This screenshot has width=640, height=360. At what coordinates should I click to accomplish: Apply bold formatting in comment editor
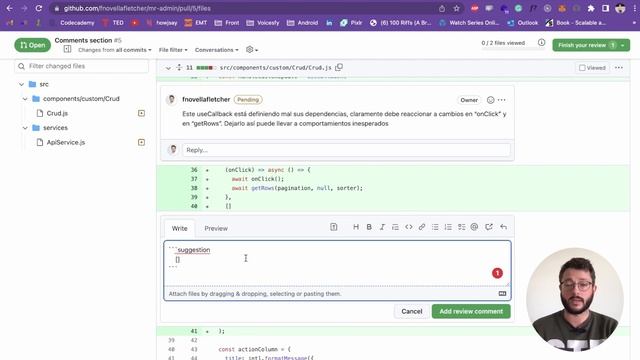(369, 227)
